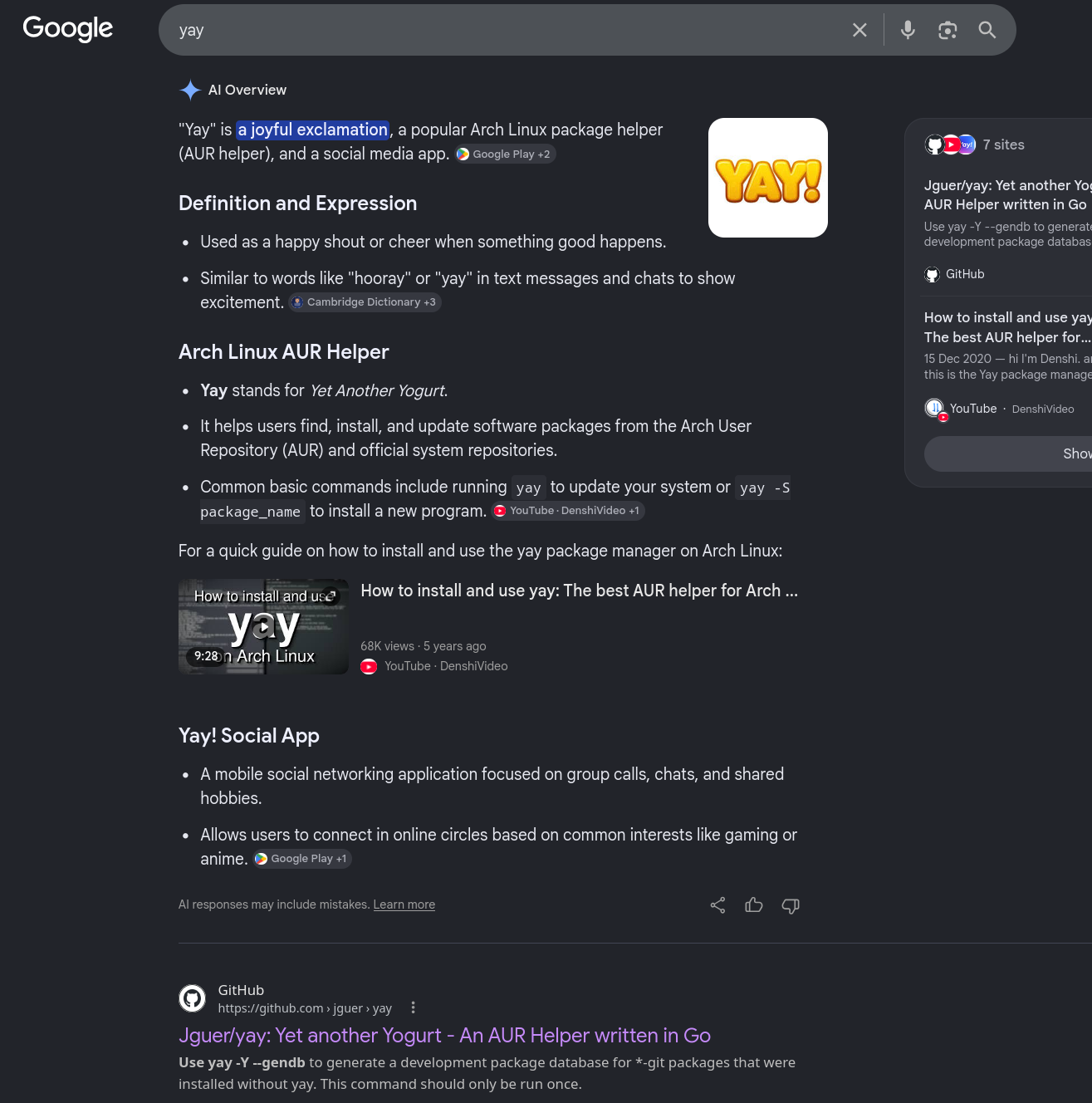Open the 'Jguer/yay: Yet another Yogurt' result link
This screenshot has height=1103, width=1092.
click(444, 1036)
